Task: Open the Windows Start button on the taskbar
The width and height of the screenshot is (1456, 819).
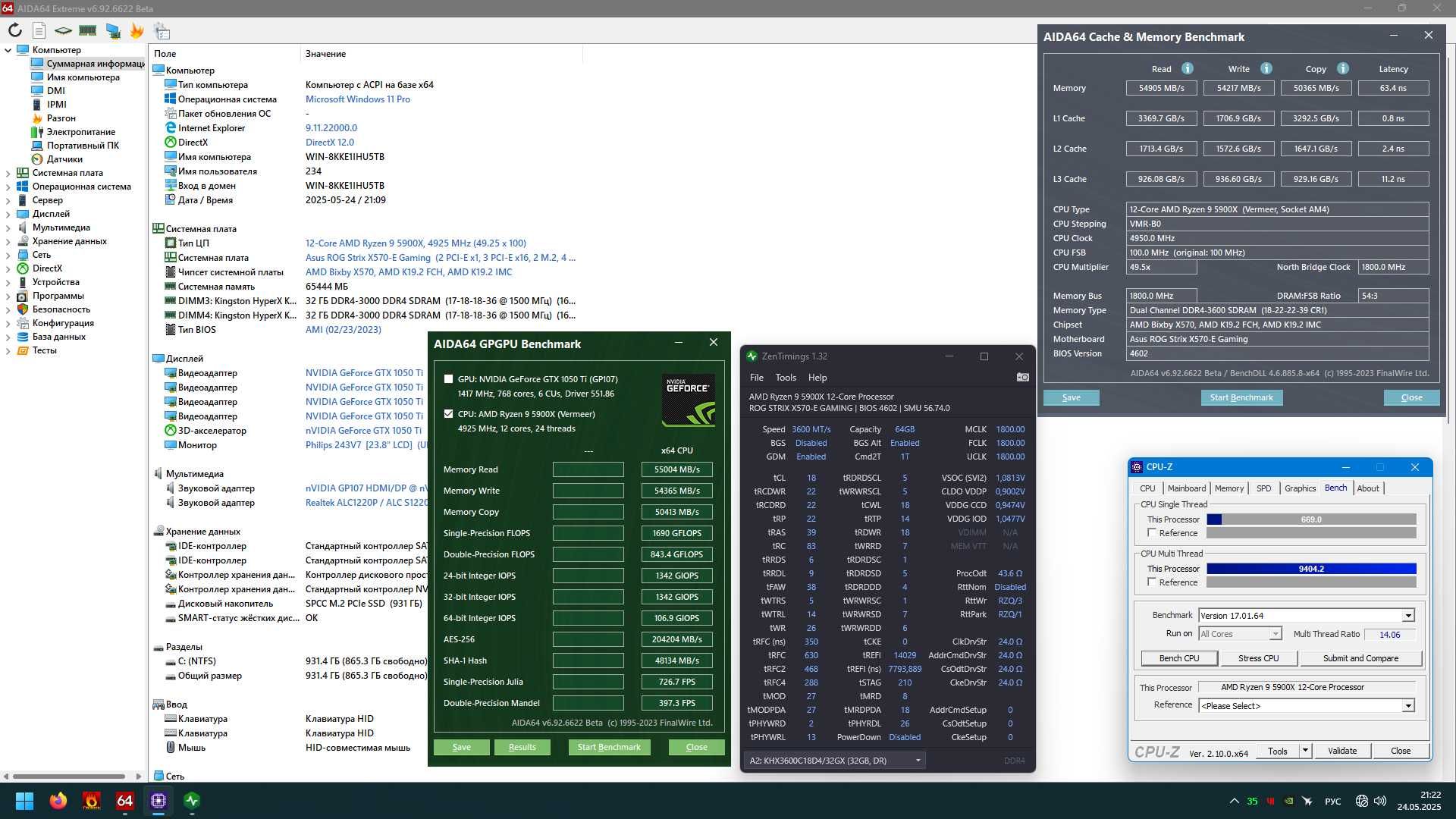Action: click(x=24, y=801)
